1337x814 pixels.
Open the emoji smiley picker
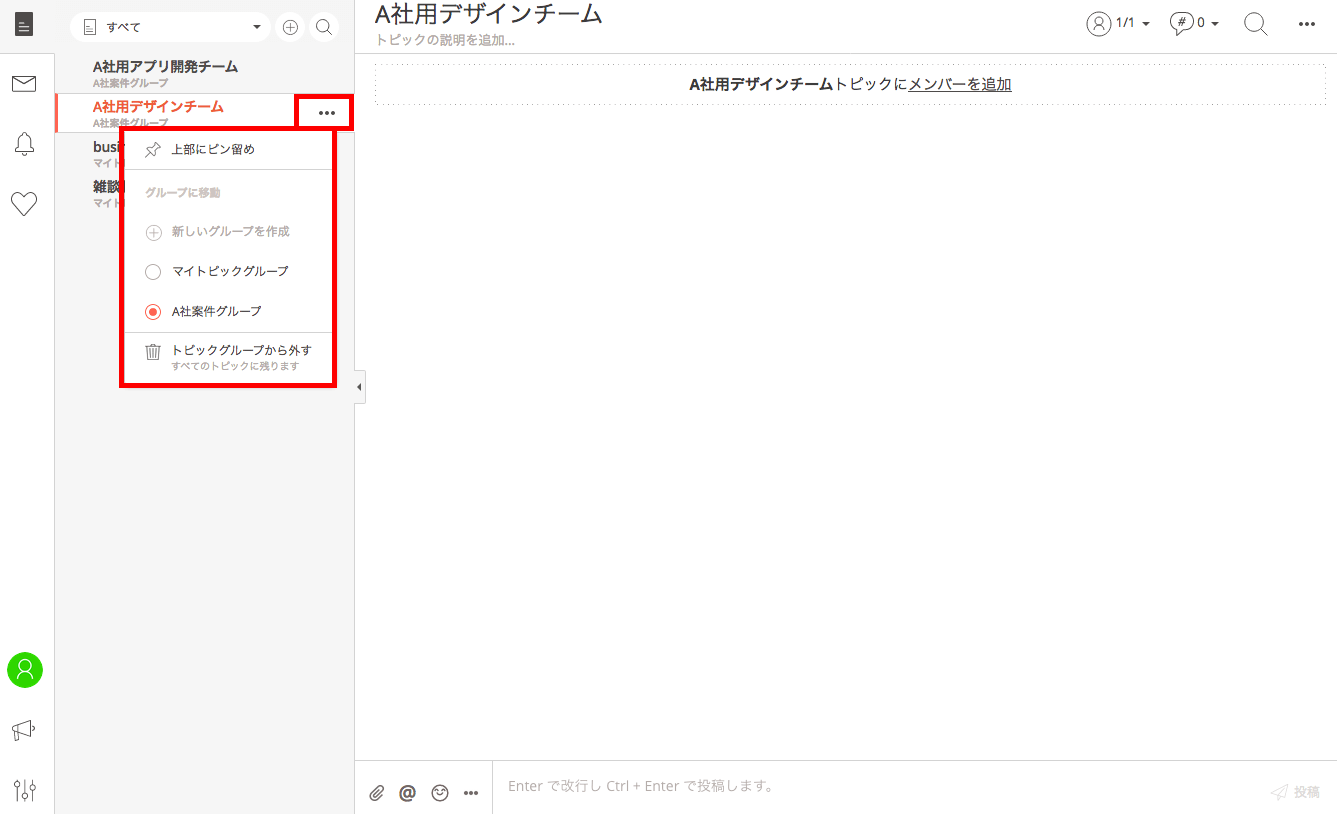(x=439, y=793)
